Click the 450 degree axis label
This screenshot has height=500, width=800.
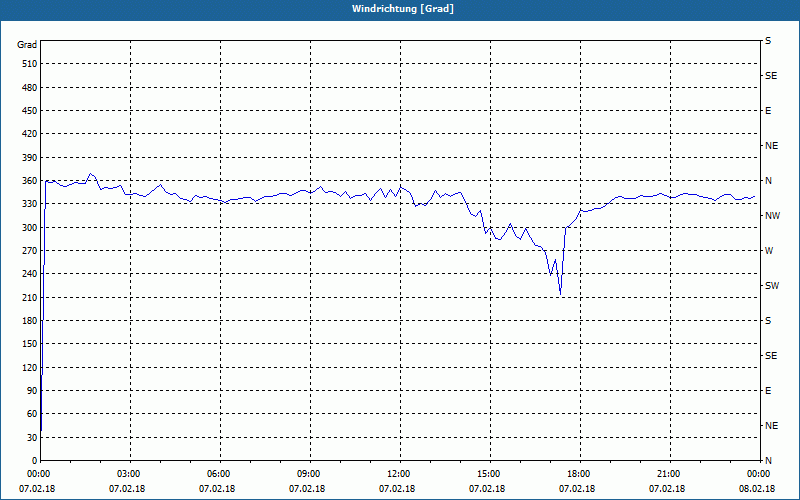tap(30, 111)
